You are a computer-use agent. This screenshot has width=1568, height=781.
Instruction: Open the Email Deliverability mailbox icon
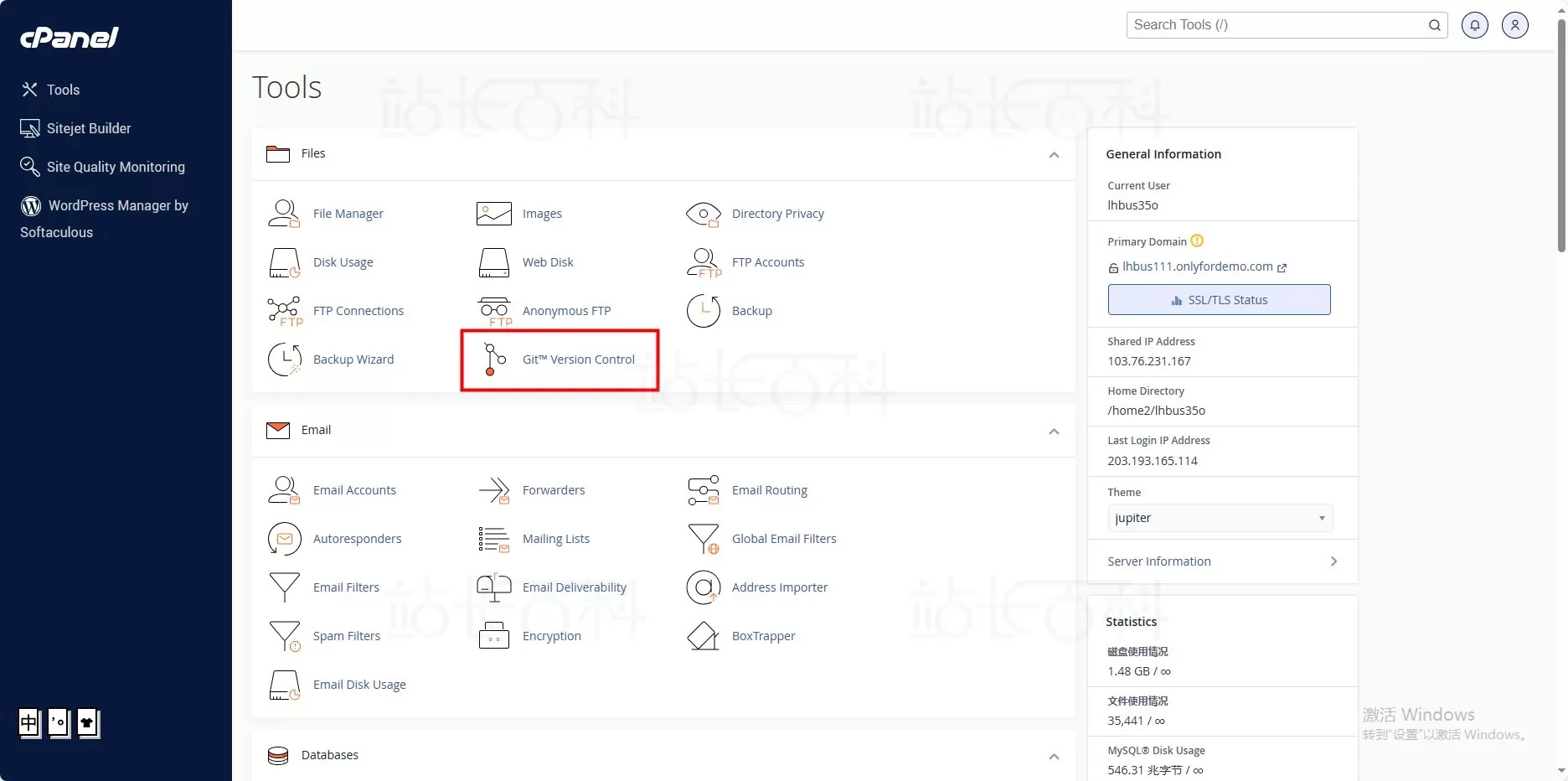(x=493, y=587)
